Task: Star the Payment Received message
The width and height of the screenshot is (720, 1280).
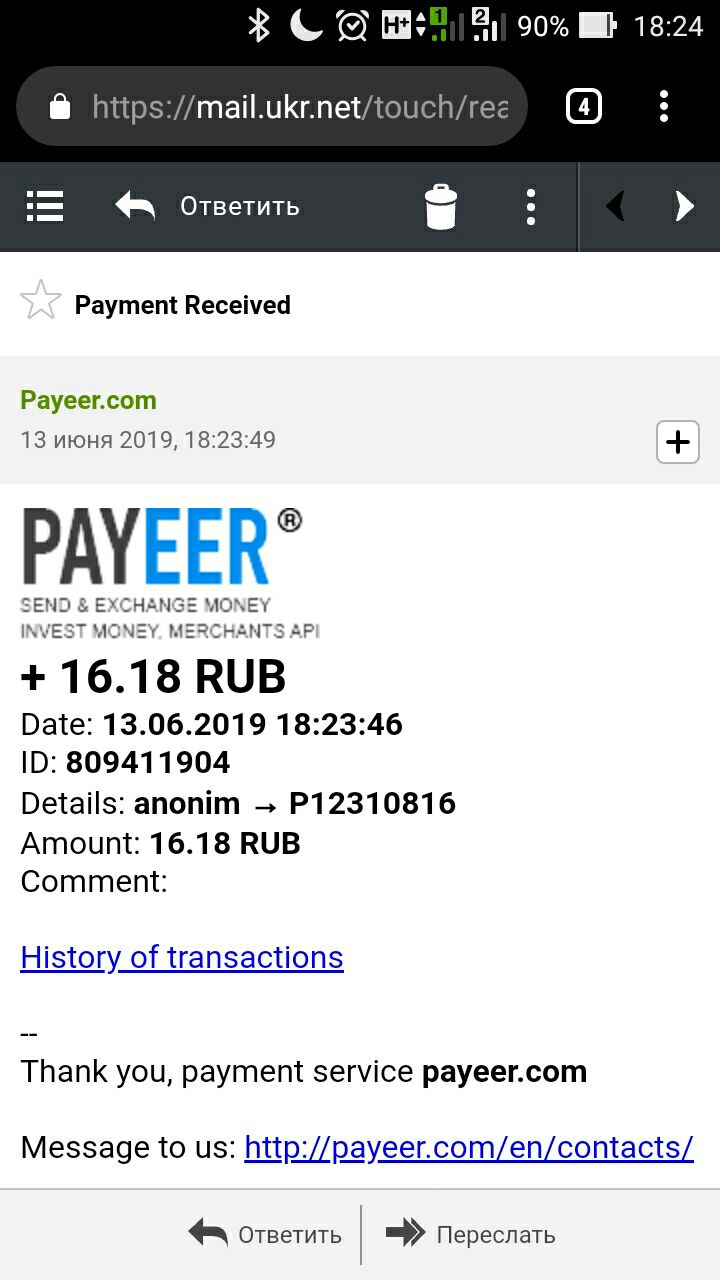Action: pos(41,301)
